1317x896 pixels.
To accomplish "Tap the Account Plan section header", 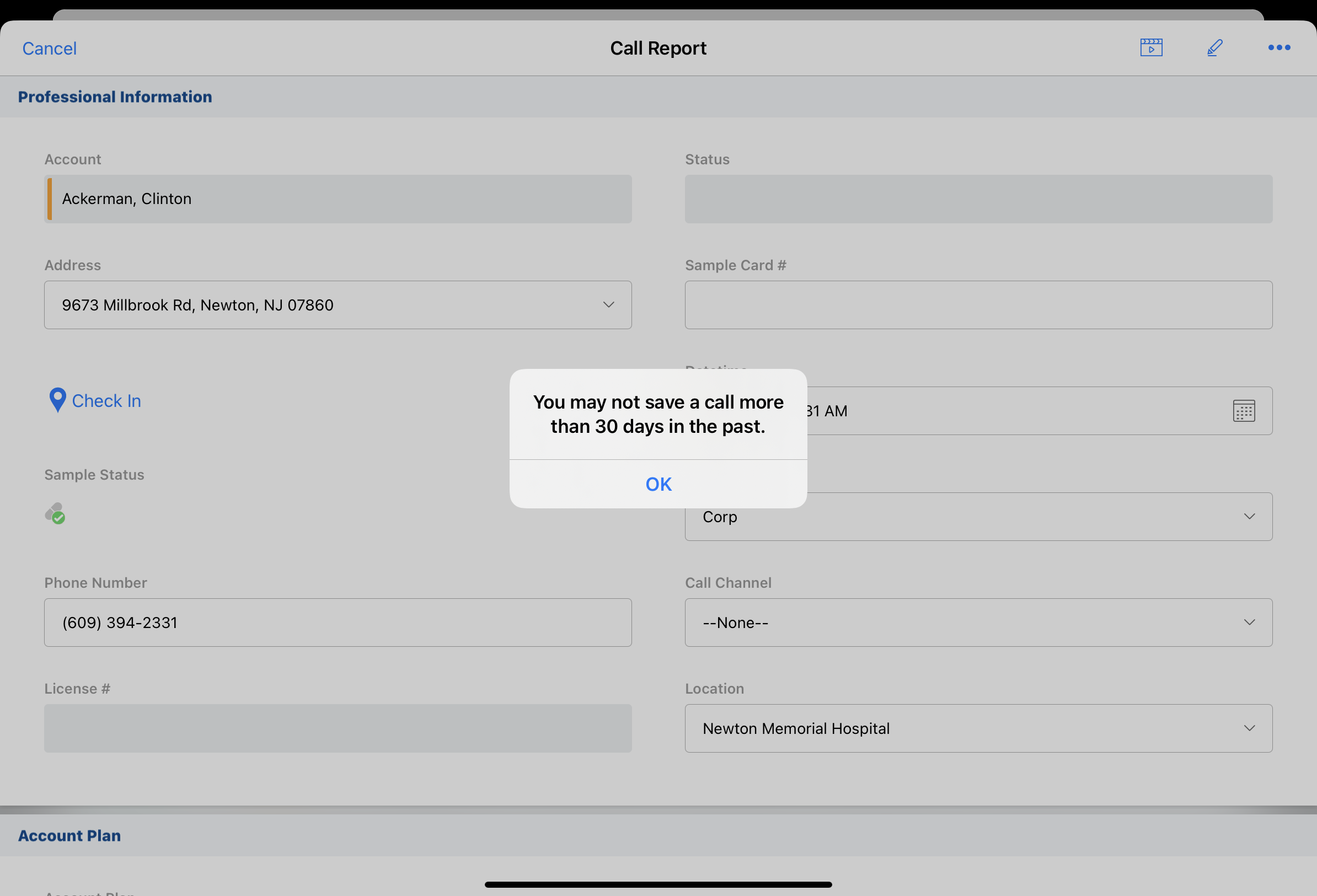I will [69, 835].
